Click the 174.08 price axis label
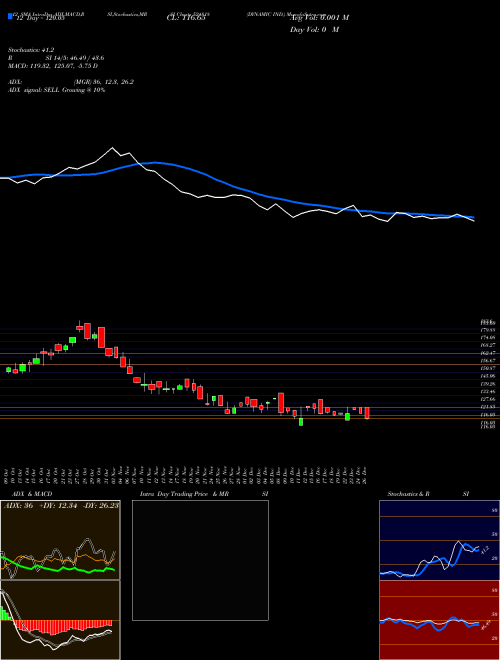The image size is (500, 660). [x=488, y=338]
